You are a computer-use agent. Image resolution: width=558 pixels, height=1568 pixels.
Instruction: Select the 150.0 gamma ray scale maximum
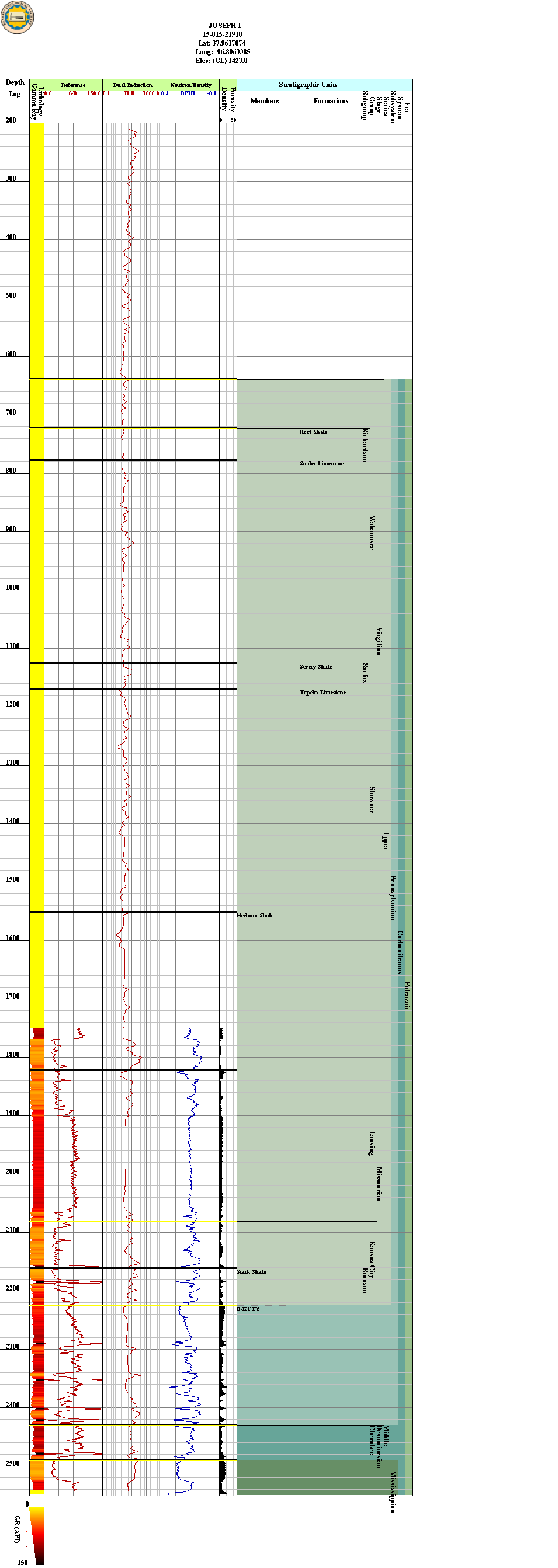tap(94, 93)
